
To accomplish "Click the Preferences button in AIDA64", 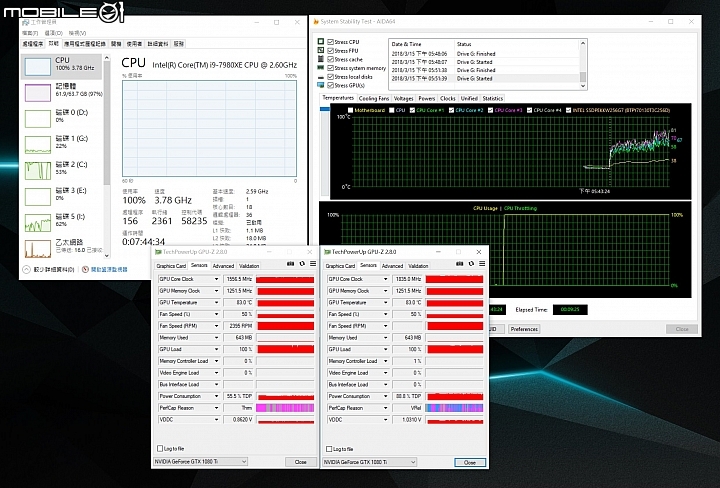I will click(524, 329).
